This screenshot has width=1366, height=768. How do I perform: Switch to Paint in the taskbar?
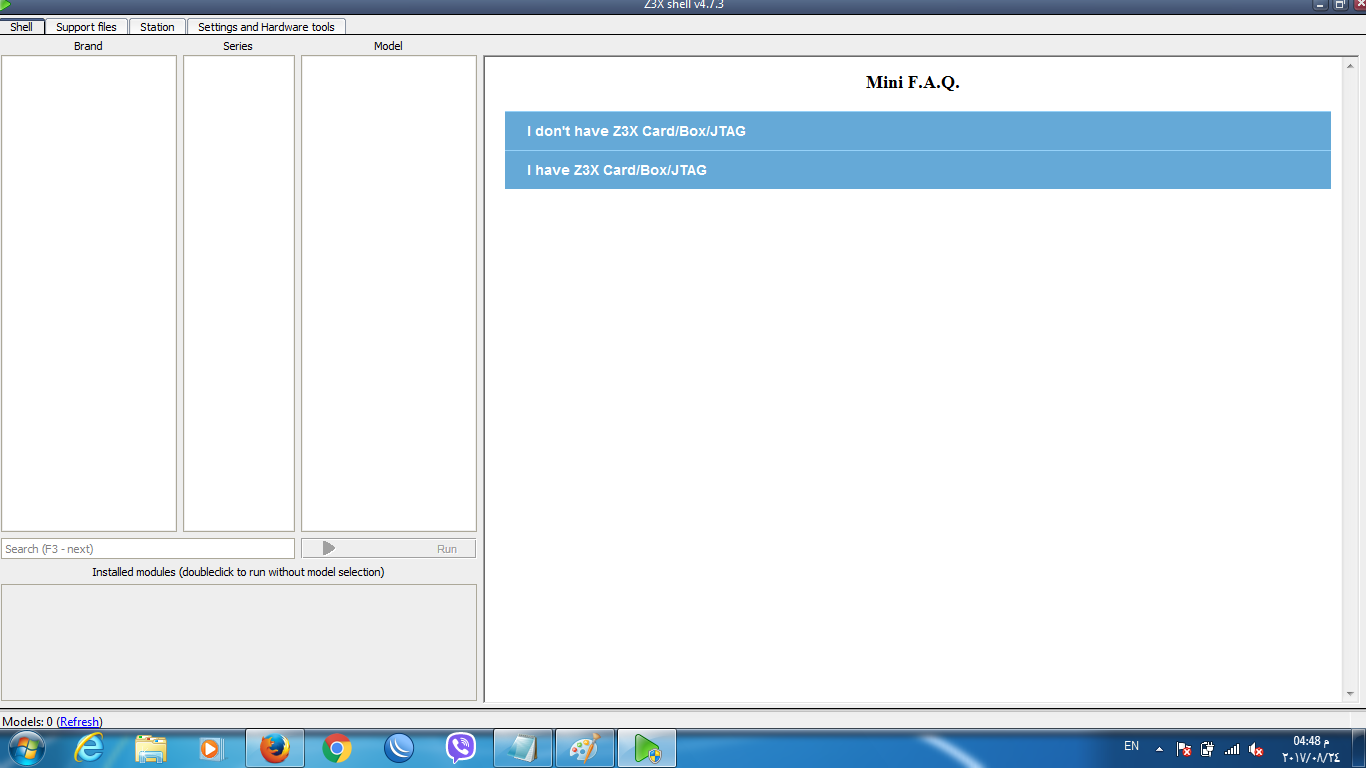coord(585,748)
